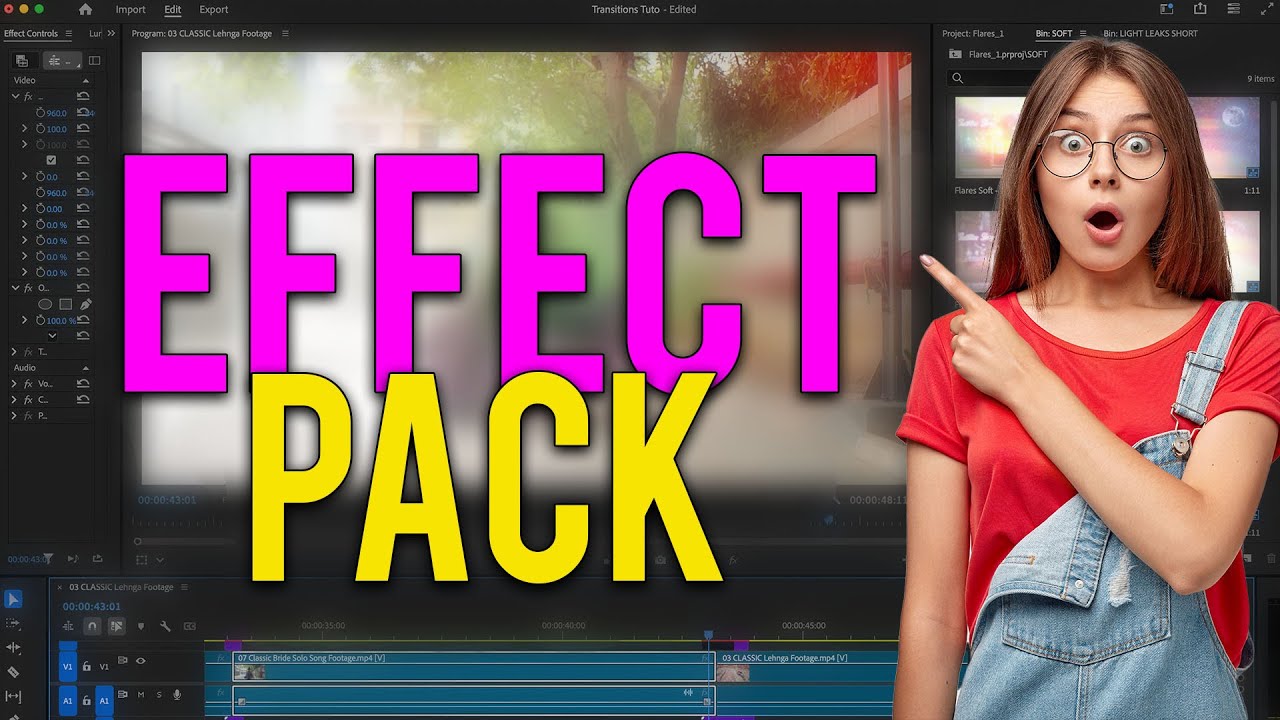The width and height of the screenshot is (1280, 720).
Task: Show hidden panel tabs overflow chevrons
Action: [x=111, y=33]
